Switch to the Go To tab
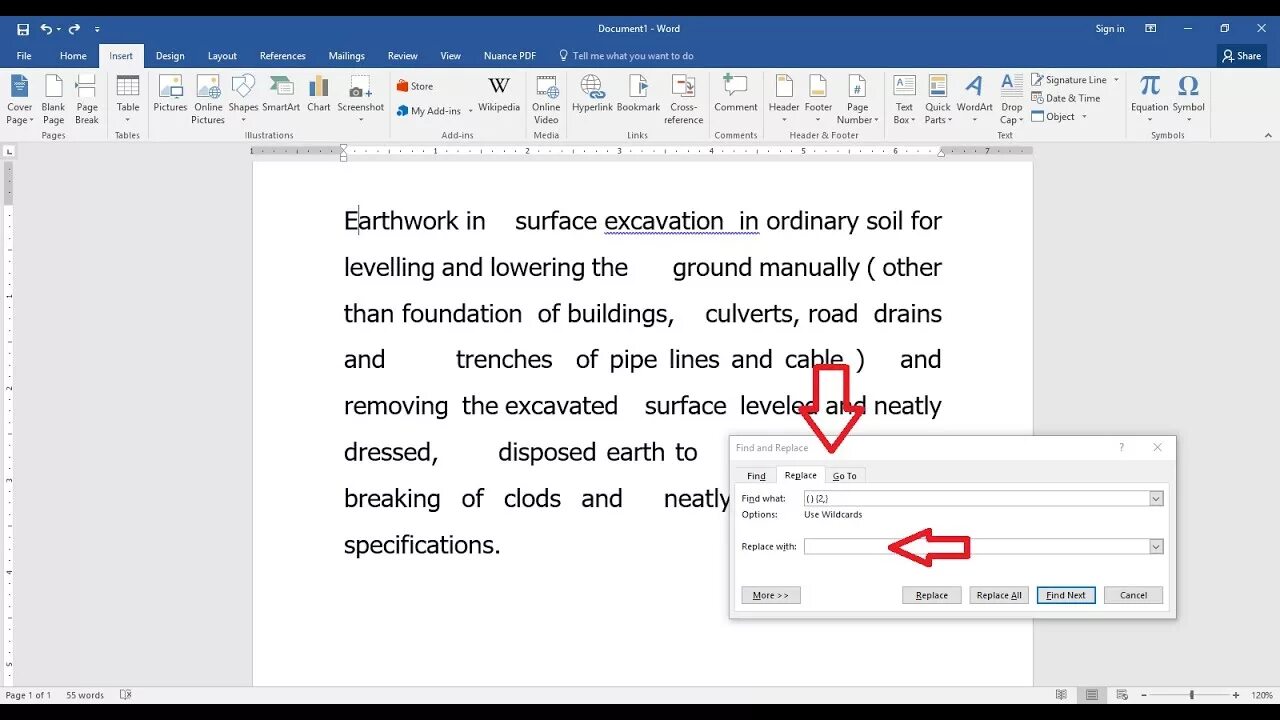The width and height of the screenshot is (1280, 720). pos(844,476)
